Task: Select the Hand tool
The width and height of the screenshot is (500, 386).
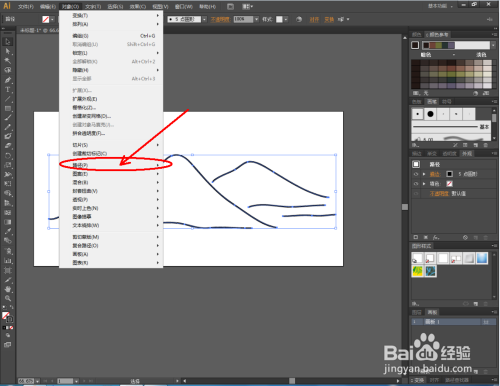Action: pyautogui.click(x=8, y=289)
